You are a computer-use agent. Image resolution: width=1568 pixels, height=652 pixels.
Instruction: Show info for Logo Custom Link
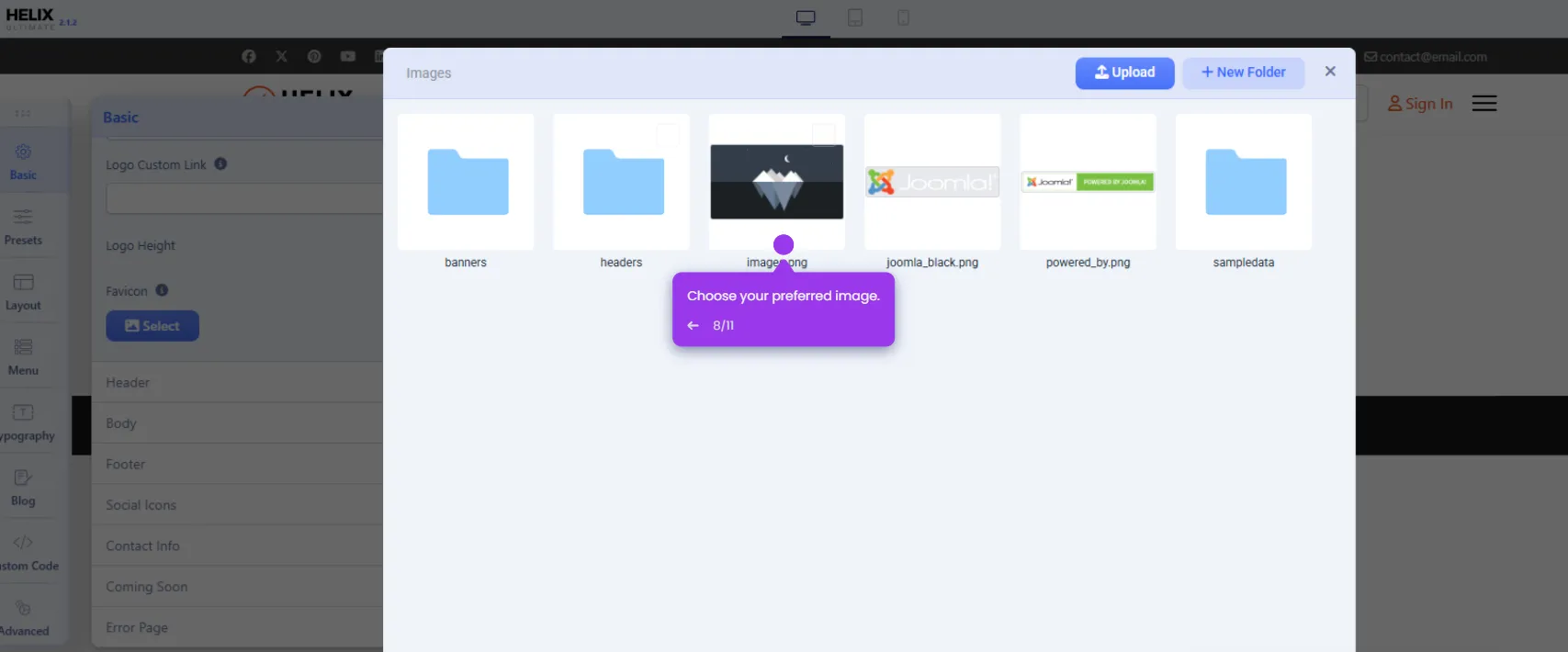[x=220, y=163]
